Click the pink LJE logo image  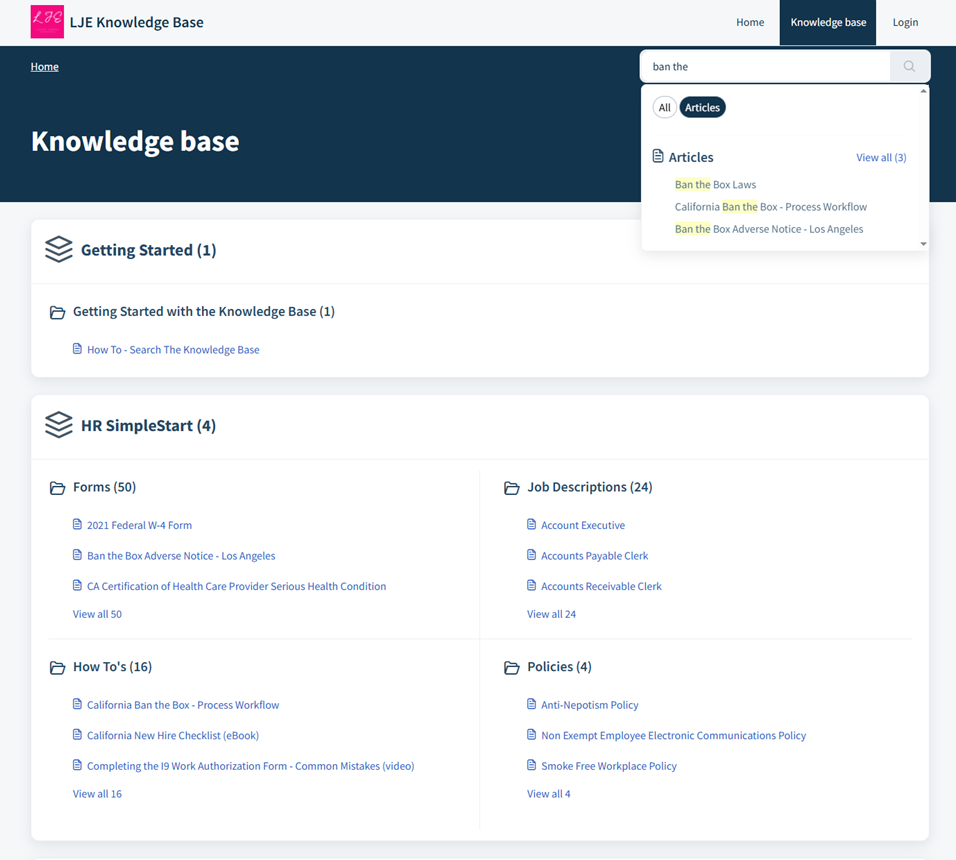(47, 22)
